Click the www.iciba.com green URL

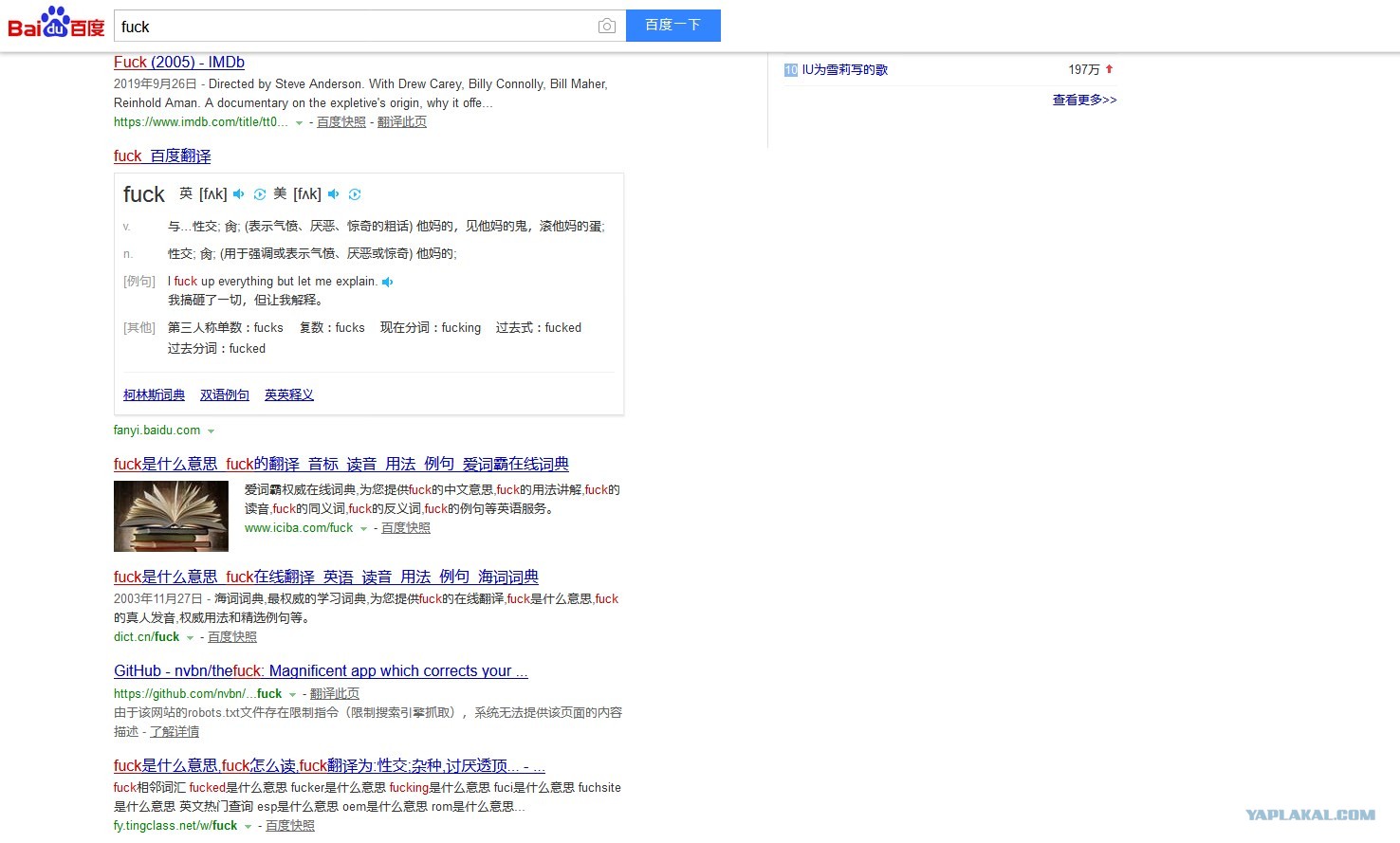(299, 528)
